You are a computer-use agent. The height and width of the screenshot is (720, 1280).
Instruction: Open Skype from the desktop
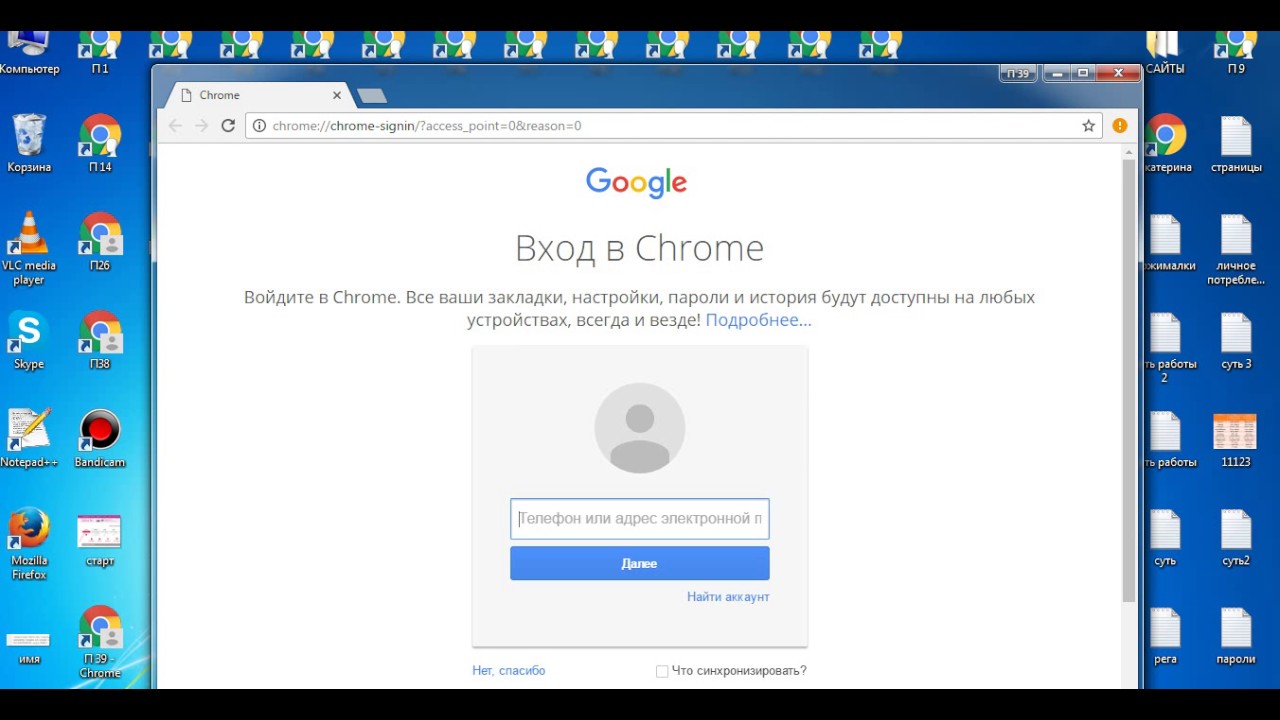(x=29, y=340)
